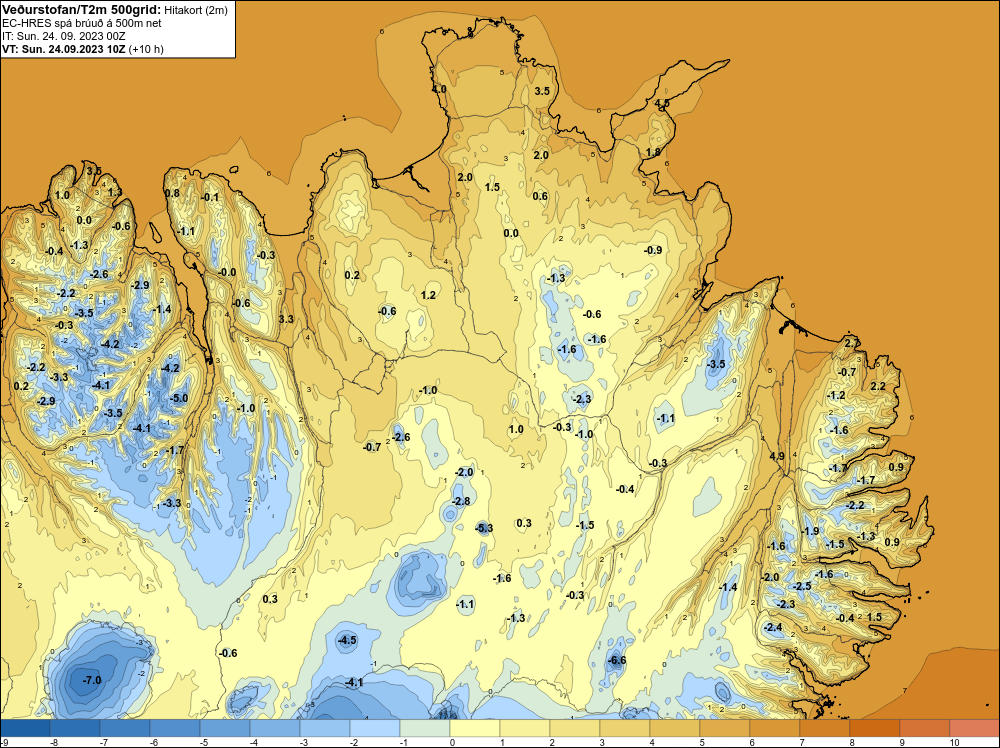Click the -5.3 temperature label
The image size is (1000, 748).
pos(484,528)
